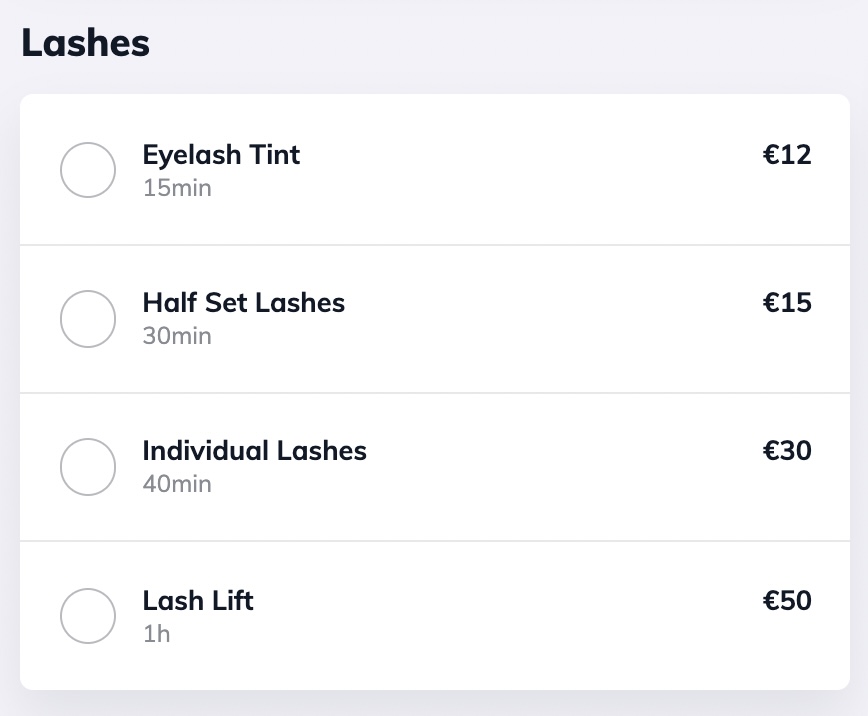Image resolution: width=868 pixels, height=716 pixels.
Task: Select the Eyelash Tint radio button
Action: (x=88, y=170)
